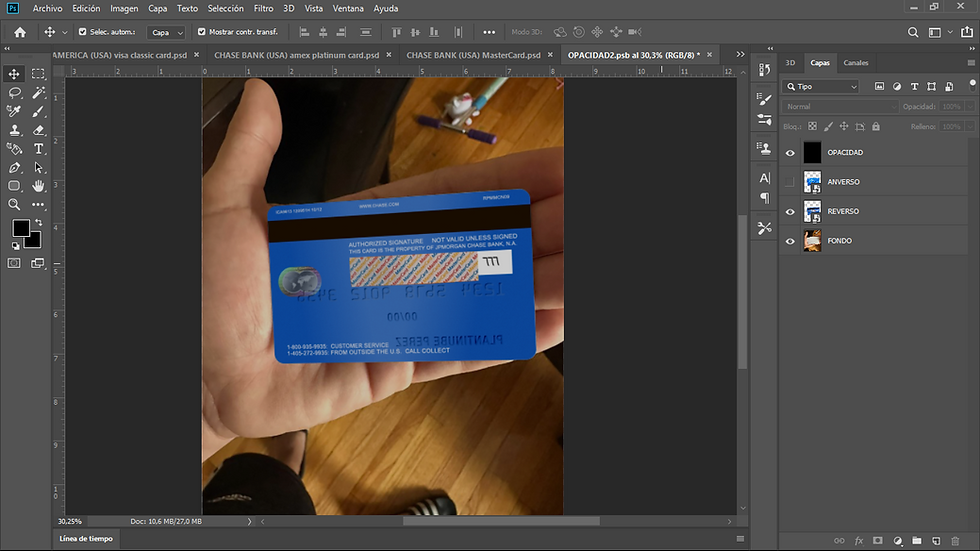Switch to CHASE BANK MasterCard.psd tab

[x=473, y=55]
